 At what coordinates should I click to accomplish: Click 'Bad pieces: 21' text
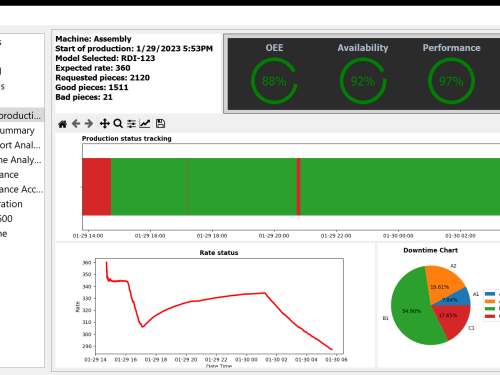(x=84, y=97)
